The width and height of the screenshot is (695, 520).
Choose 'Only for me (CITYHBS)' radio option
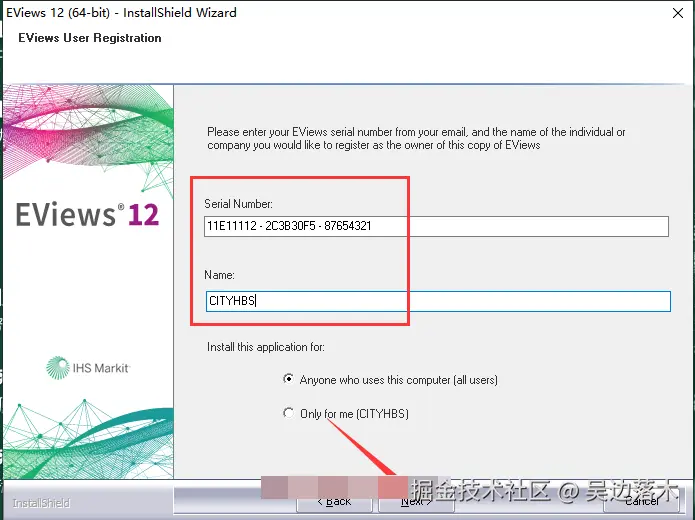click(x=288, y=413)
